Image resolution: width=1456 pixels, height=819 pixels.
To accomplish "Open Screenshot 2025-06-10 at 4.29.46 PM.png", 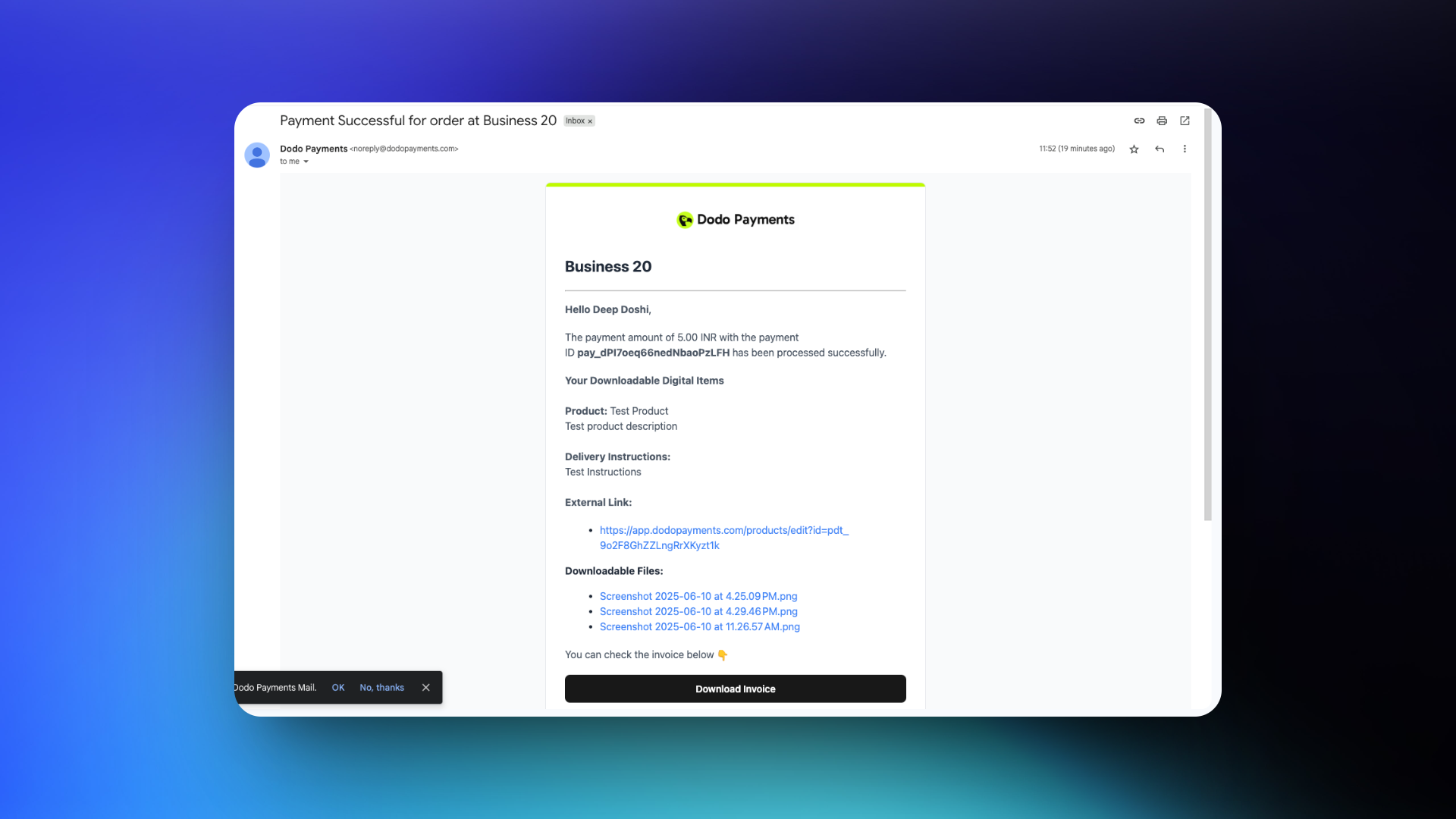I will (698, 611).
